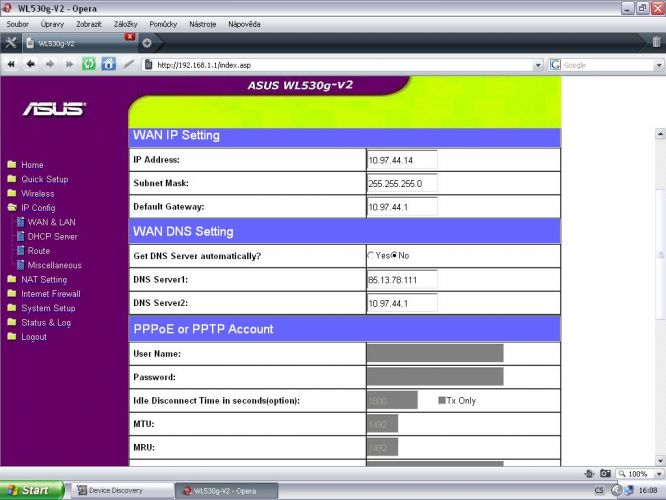This screenshot has height=500, width=666.
Task: Click the Google search engine icon
Action: point(555,65)
